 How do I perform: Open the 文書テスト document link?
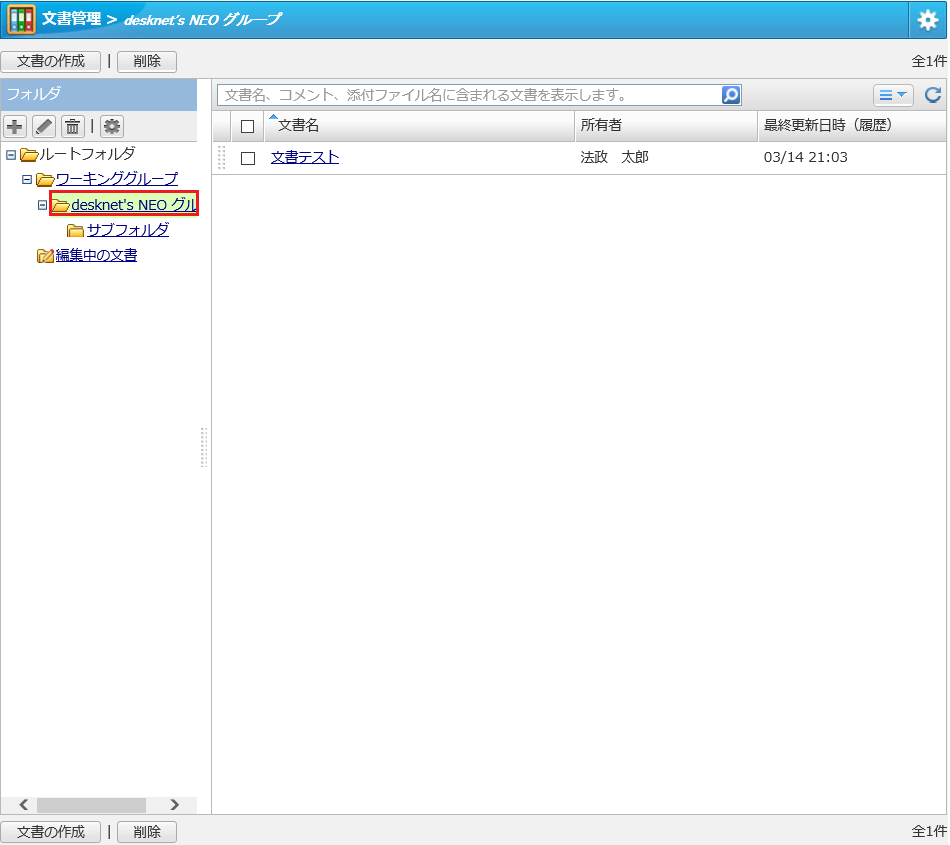pyautogui.click(x=305, y=157)
